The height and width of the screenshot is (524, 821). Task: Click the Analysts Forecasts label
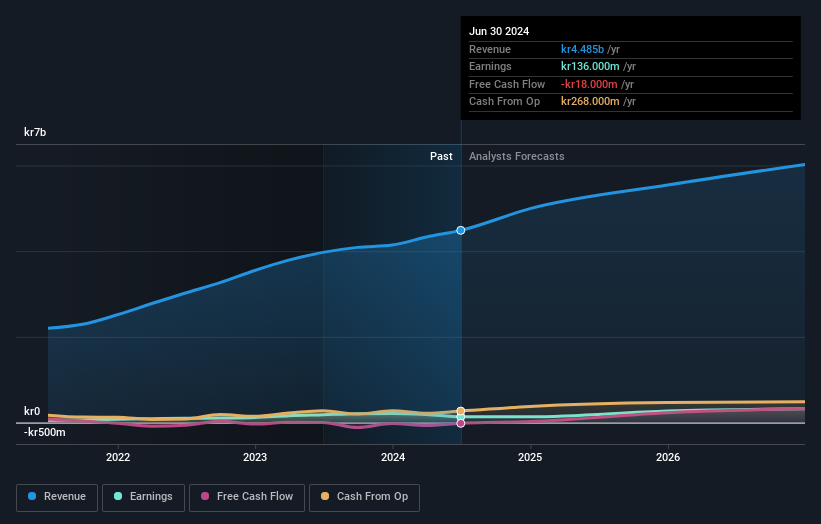pos(517,156)
